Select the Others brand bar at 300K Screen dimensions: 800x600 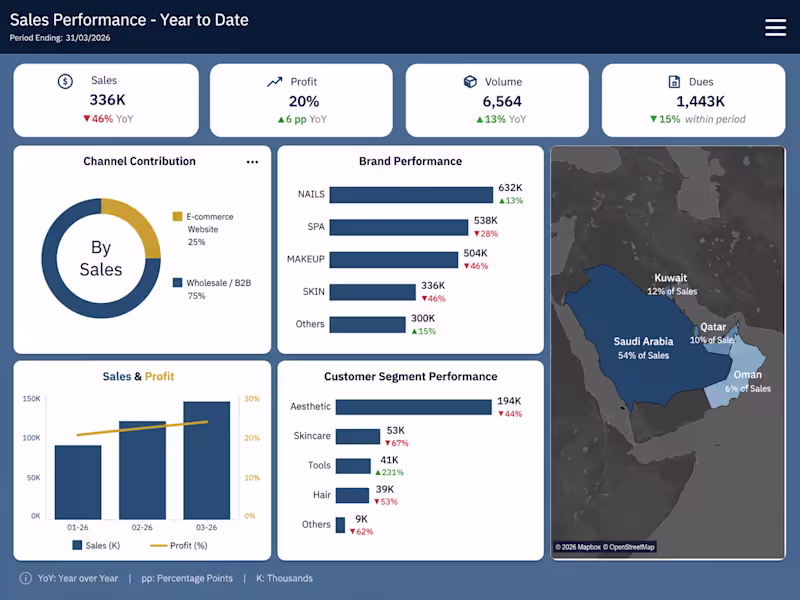367,325
